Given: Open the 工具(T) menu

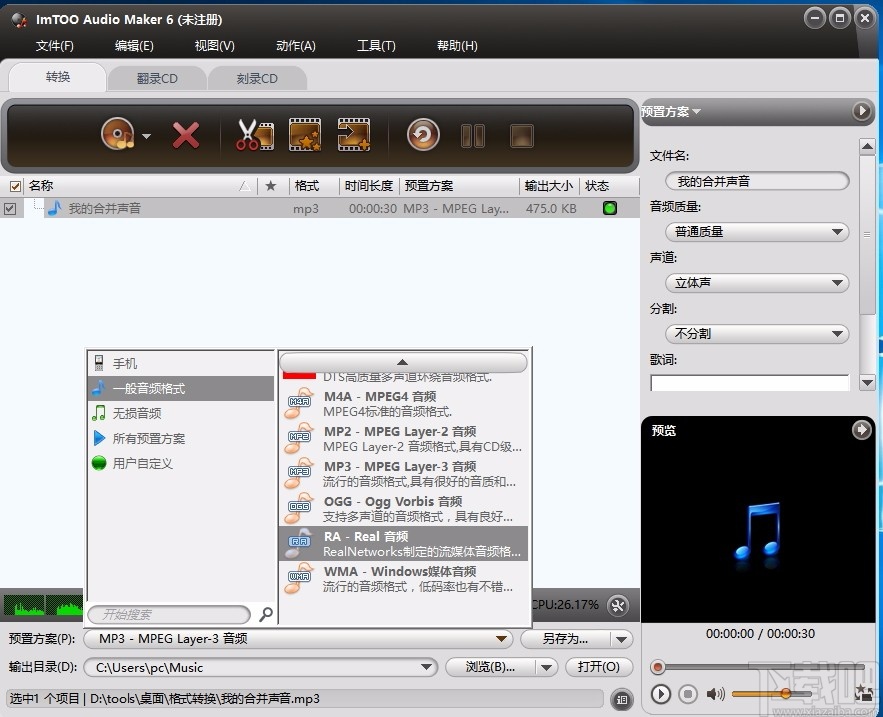Looking at the screenshot, I should pyautogui.click(x=376, y=45).
